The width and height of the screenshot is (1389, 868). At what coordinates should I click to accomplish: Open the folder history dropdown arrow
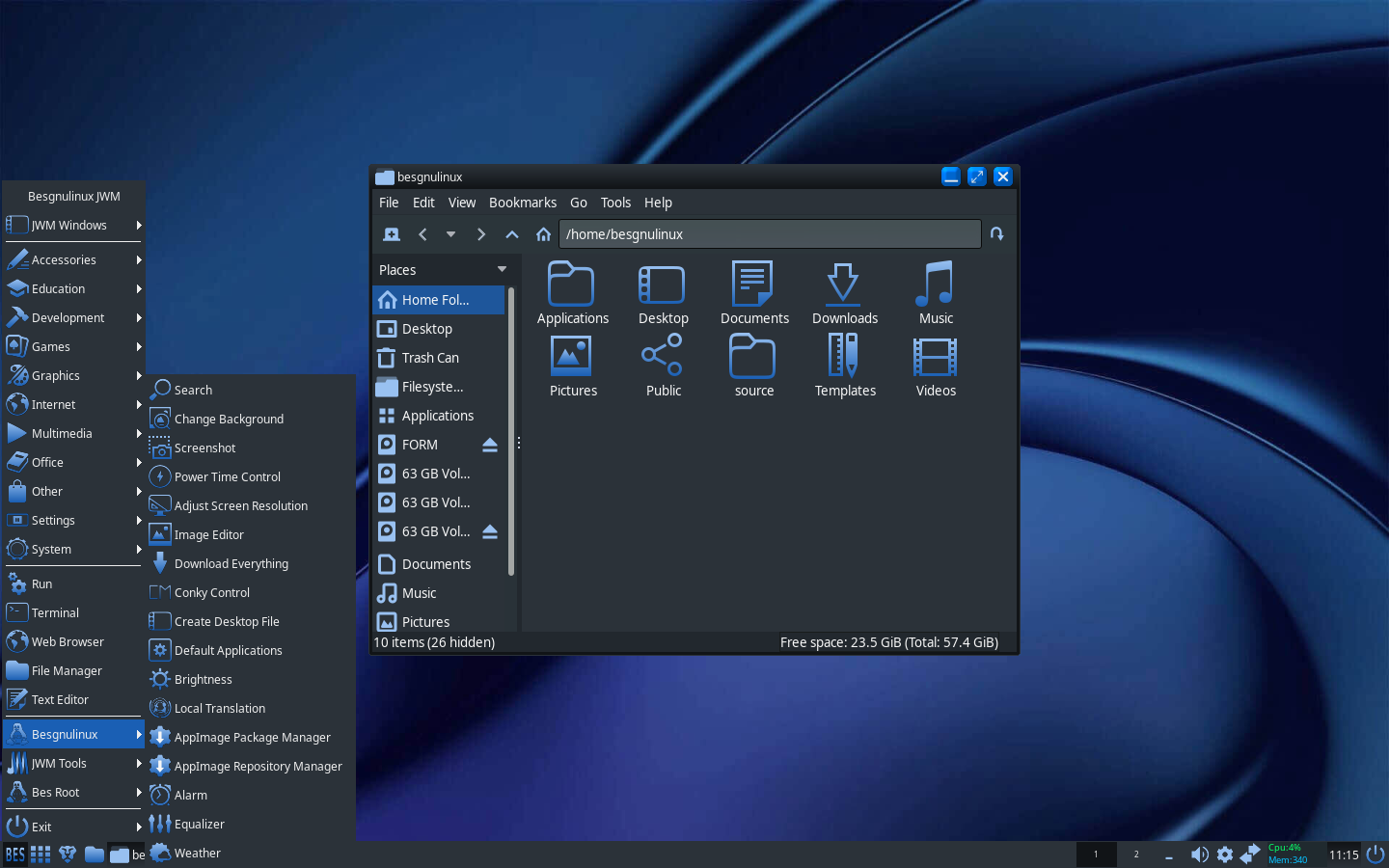pos(450,234)
